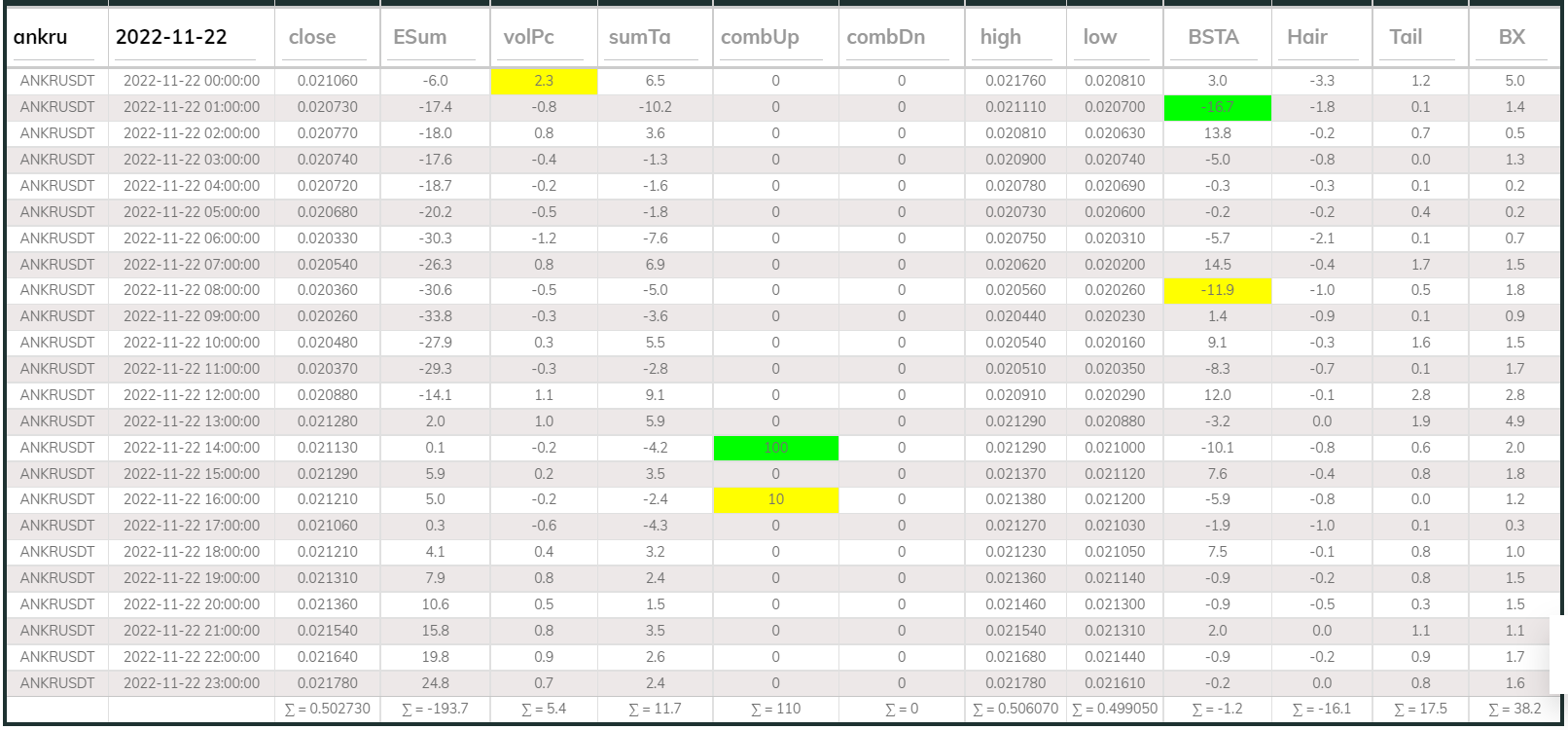Click the close column filter header

(327, 37)
